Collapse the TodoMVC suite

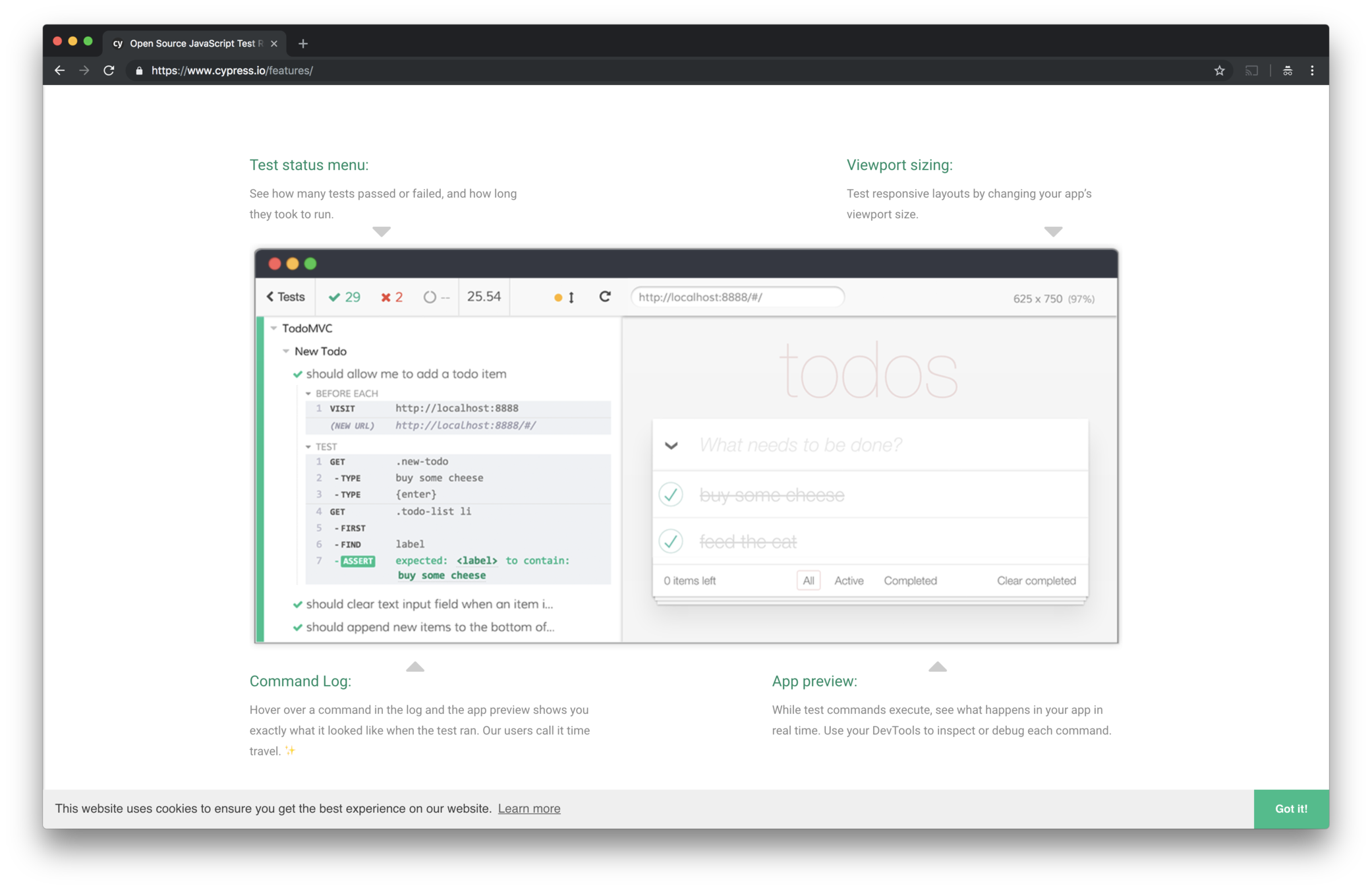(274, 328)
